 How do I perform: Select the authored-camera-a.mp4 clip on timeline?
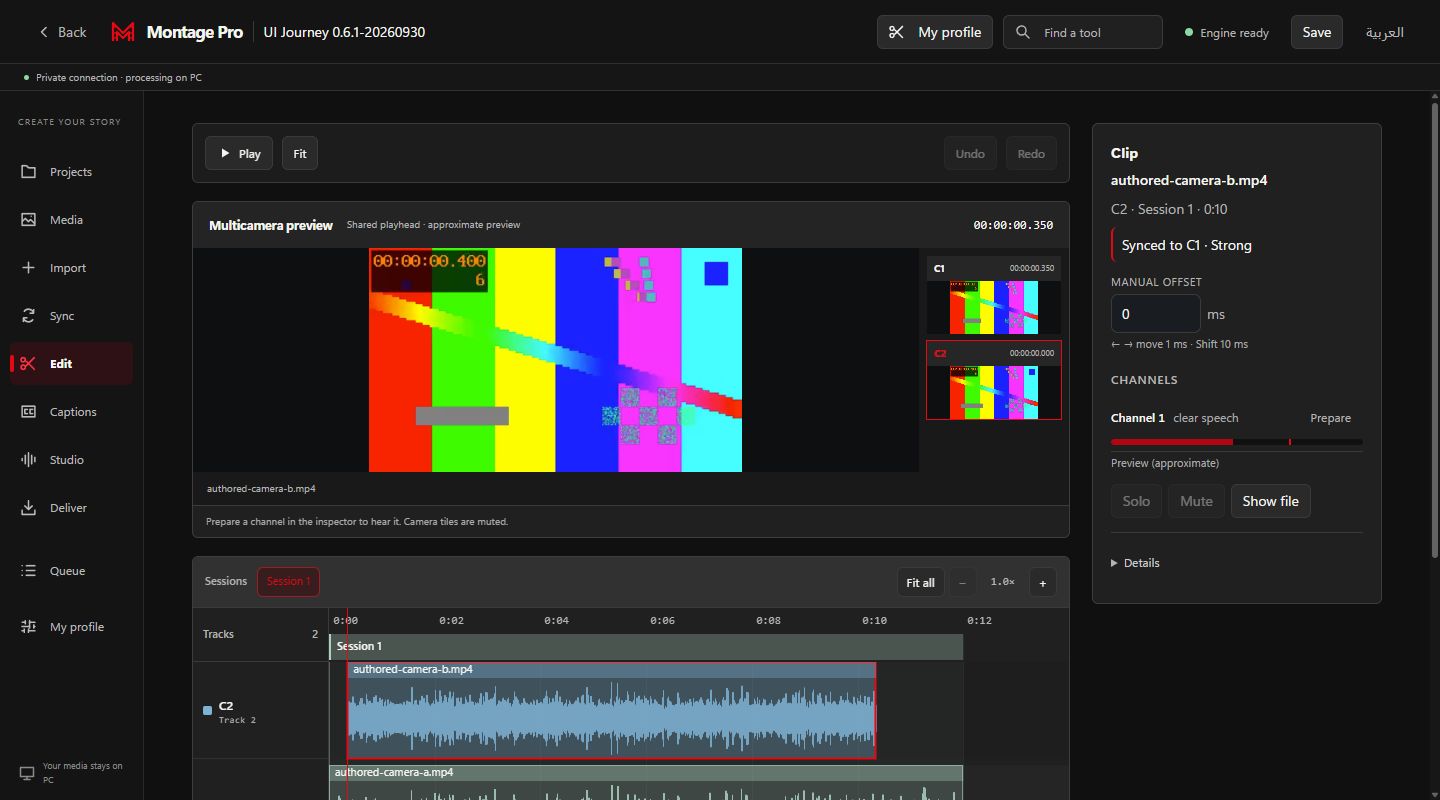pos(646,783)
